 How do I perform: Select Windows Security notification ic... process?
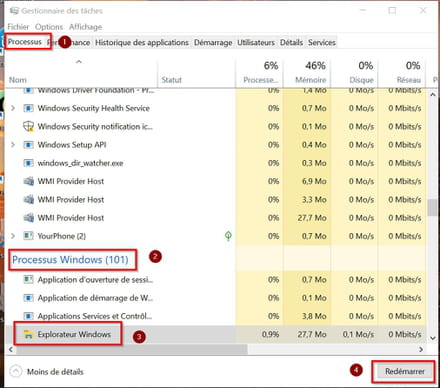tap(216, 126)
